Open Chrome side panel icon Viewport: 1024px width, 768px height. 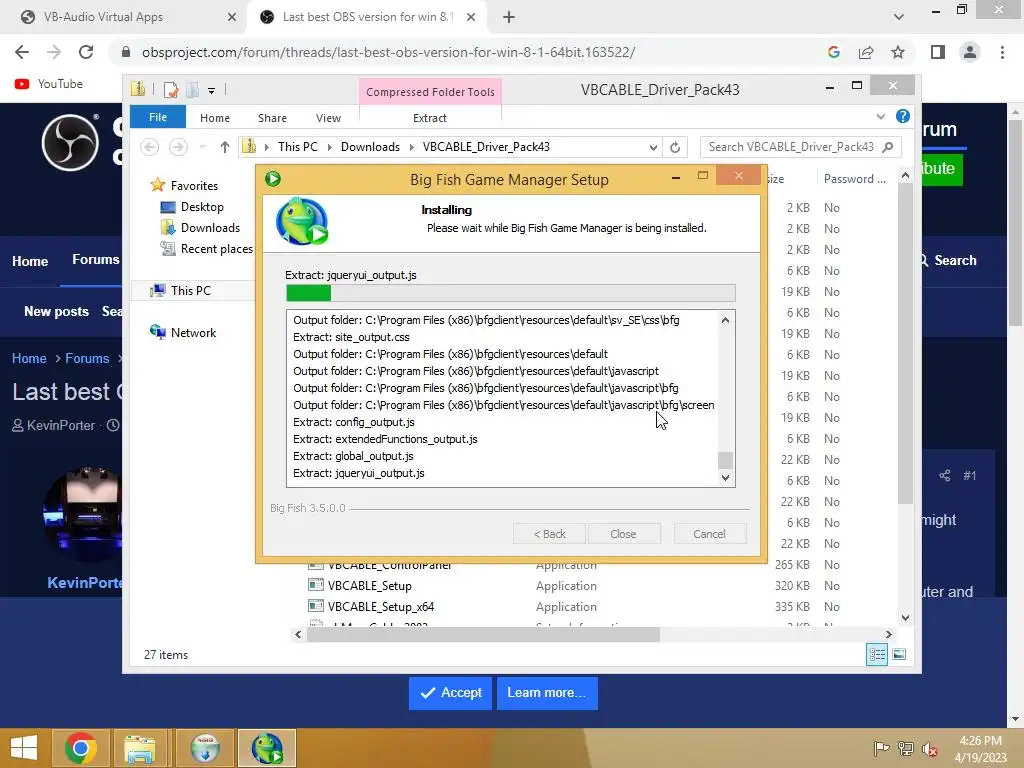(x=938, y=52)
